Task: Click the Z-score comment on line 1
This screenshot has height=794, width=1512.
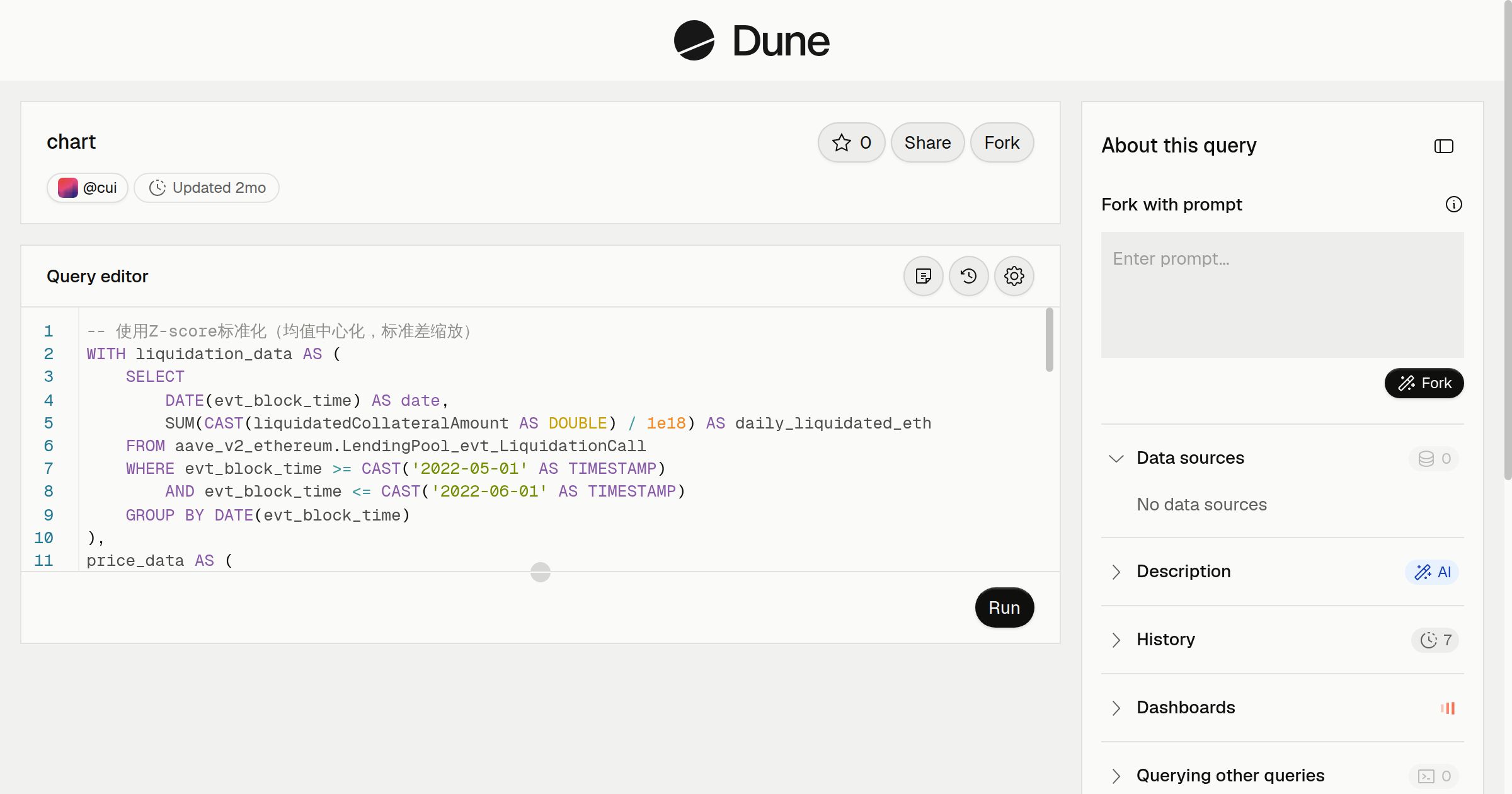Action: point(280,331)
